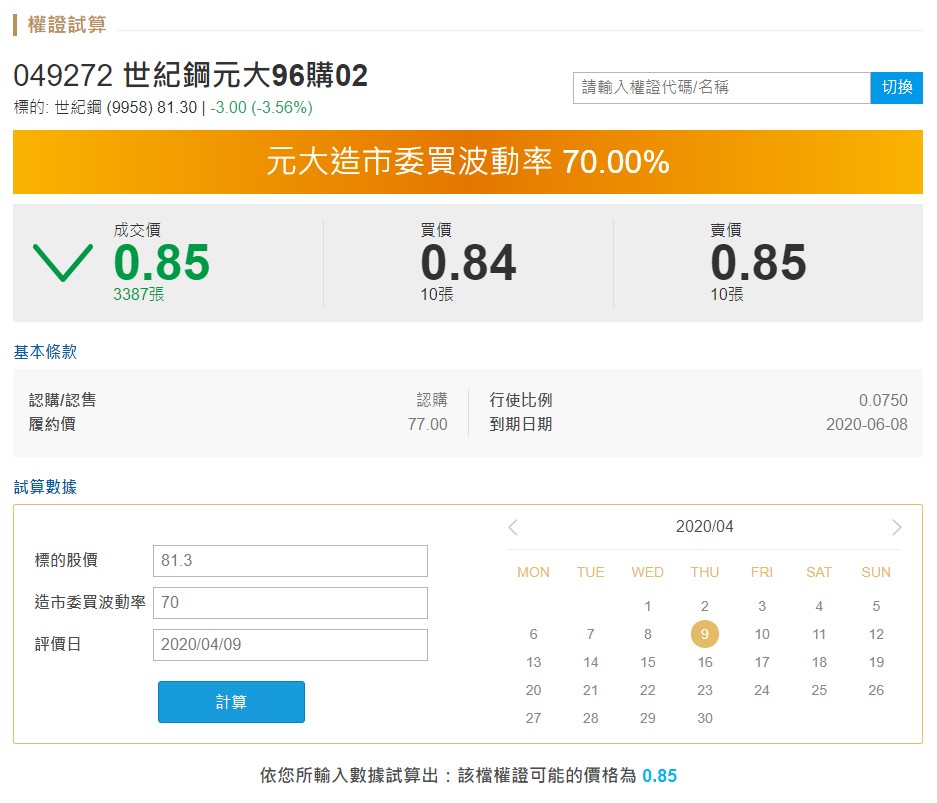Go to previous month in calendar
The height and width of the screenshot is (803, 937).
513,527
